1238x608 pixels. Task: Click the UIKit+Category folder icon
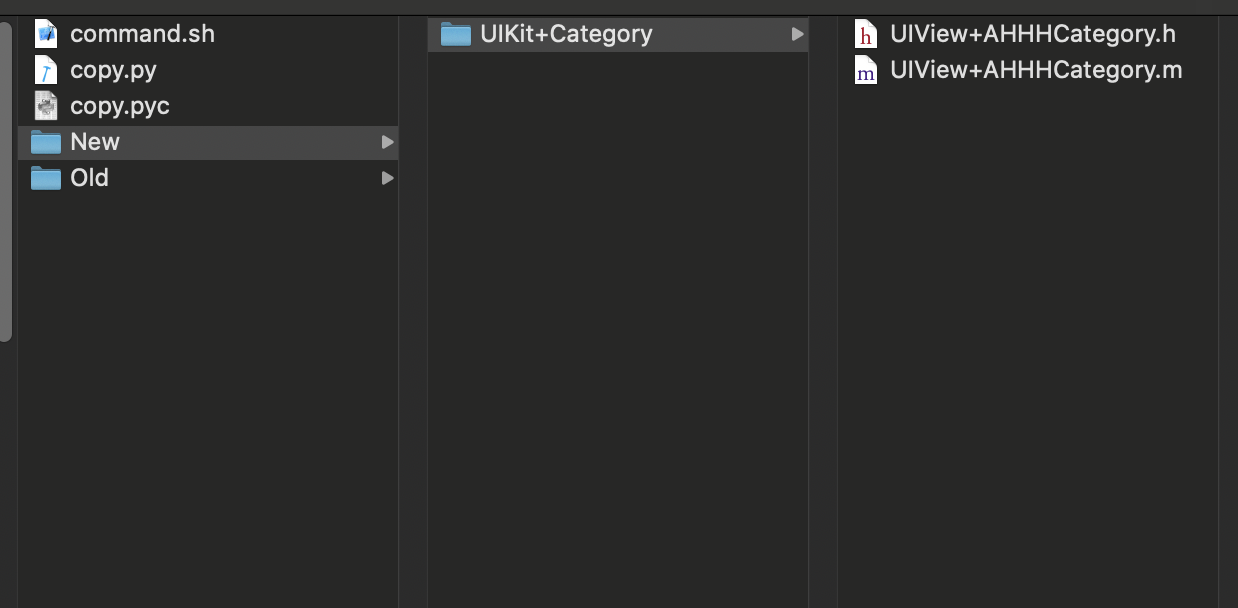click(456, 34)
